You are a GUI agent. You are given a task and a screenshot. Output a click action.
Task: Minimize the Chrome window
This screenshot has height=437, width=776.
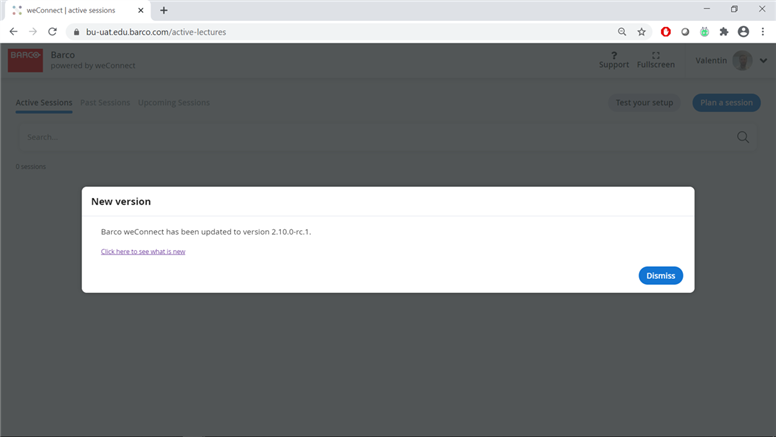tap(707, 9)
